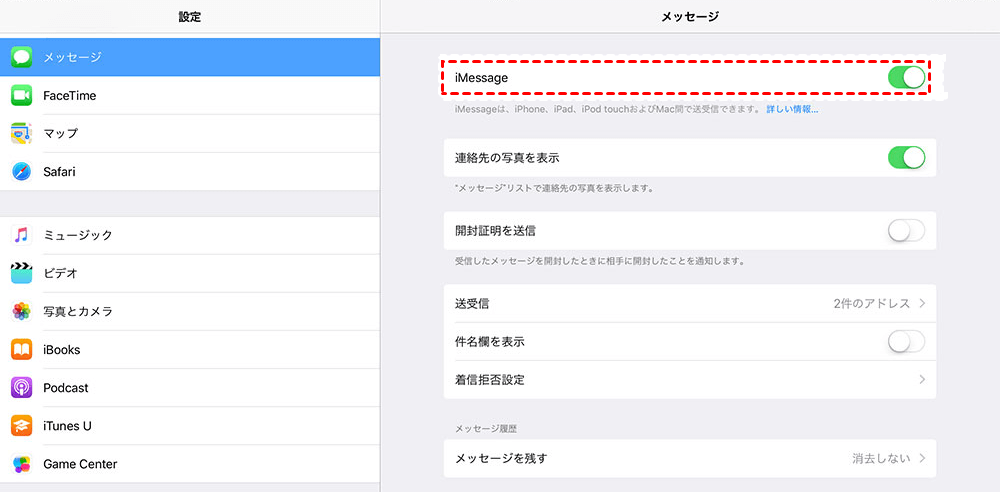1000x492 pixels.
Task: Select iTunes U in settings sidebar
Action: point(68,426)
